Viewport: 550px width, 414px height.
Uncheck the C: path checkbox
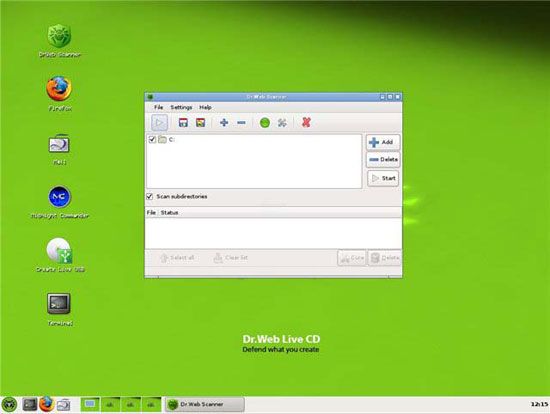click(x=152, y=139)
